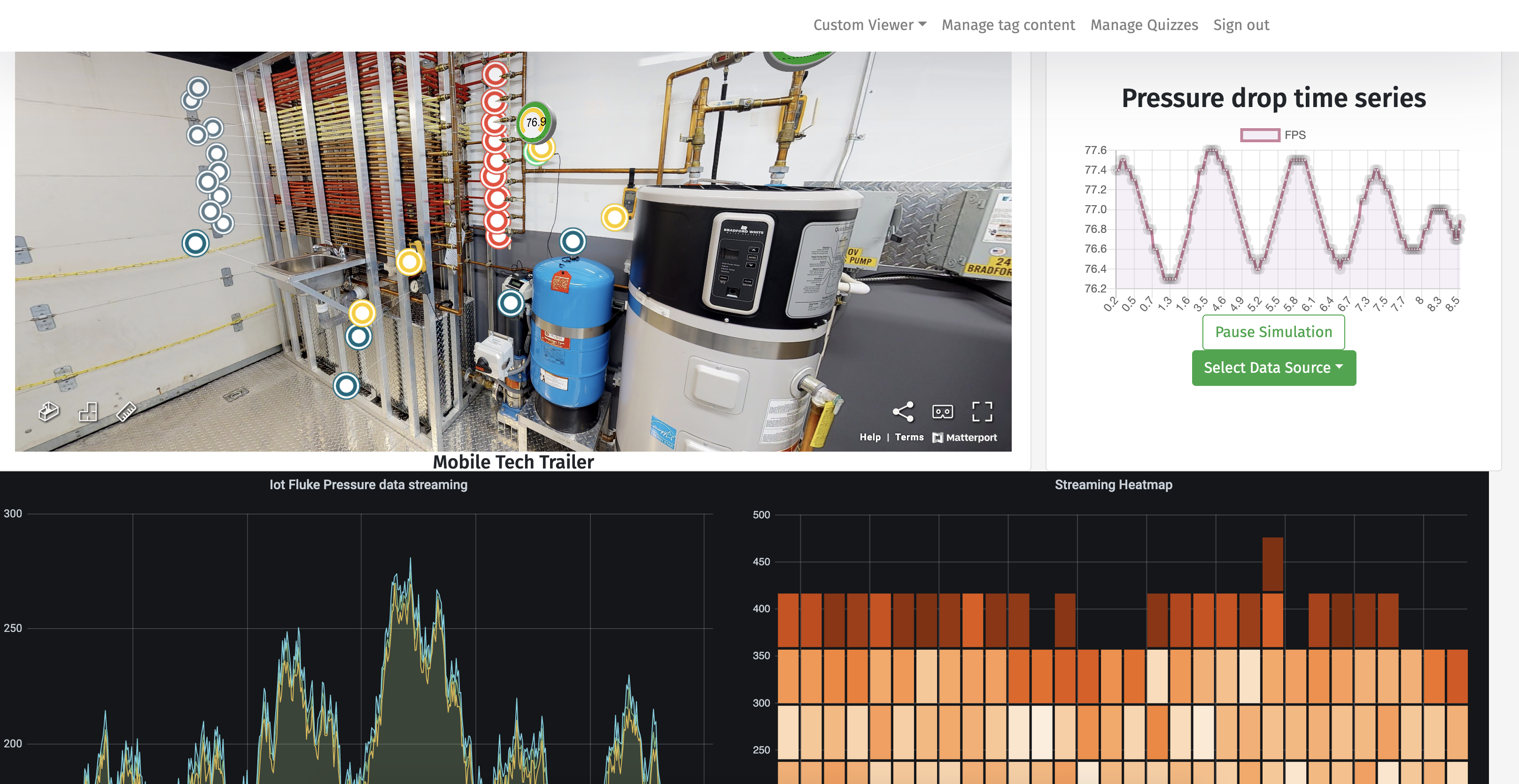This screenshot has width=1519, height=784.
Task: Open Manage tag content page
Action: point(1008,25)
